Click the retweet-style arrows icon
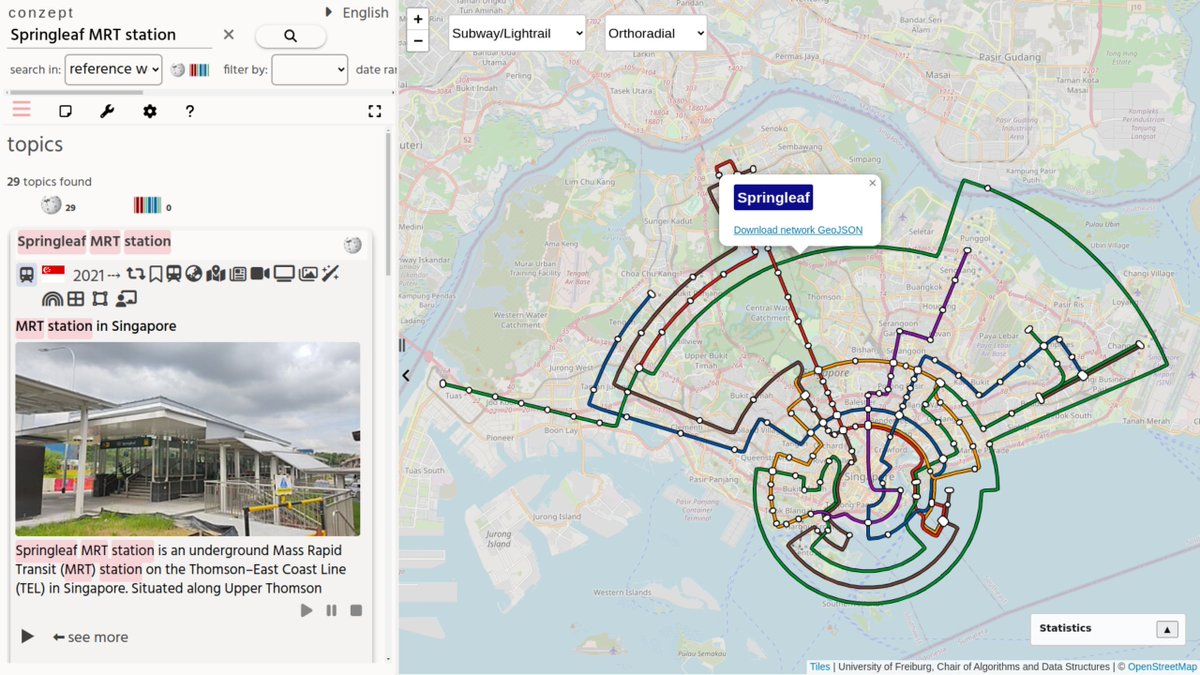1200x675 pixels. [x=135, y=274]
